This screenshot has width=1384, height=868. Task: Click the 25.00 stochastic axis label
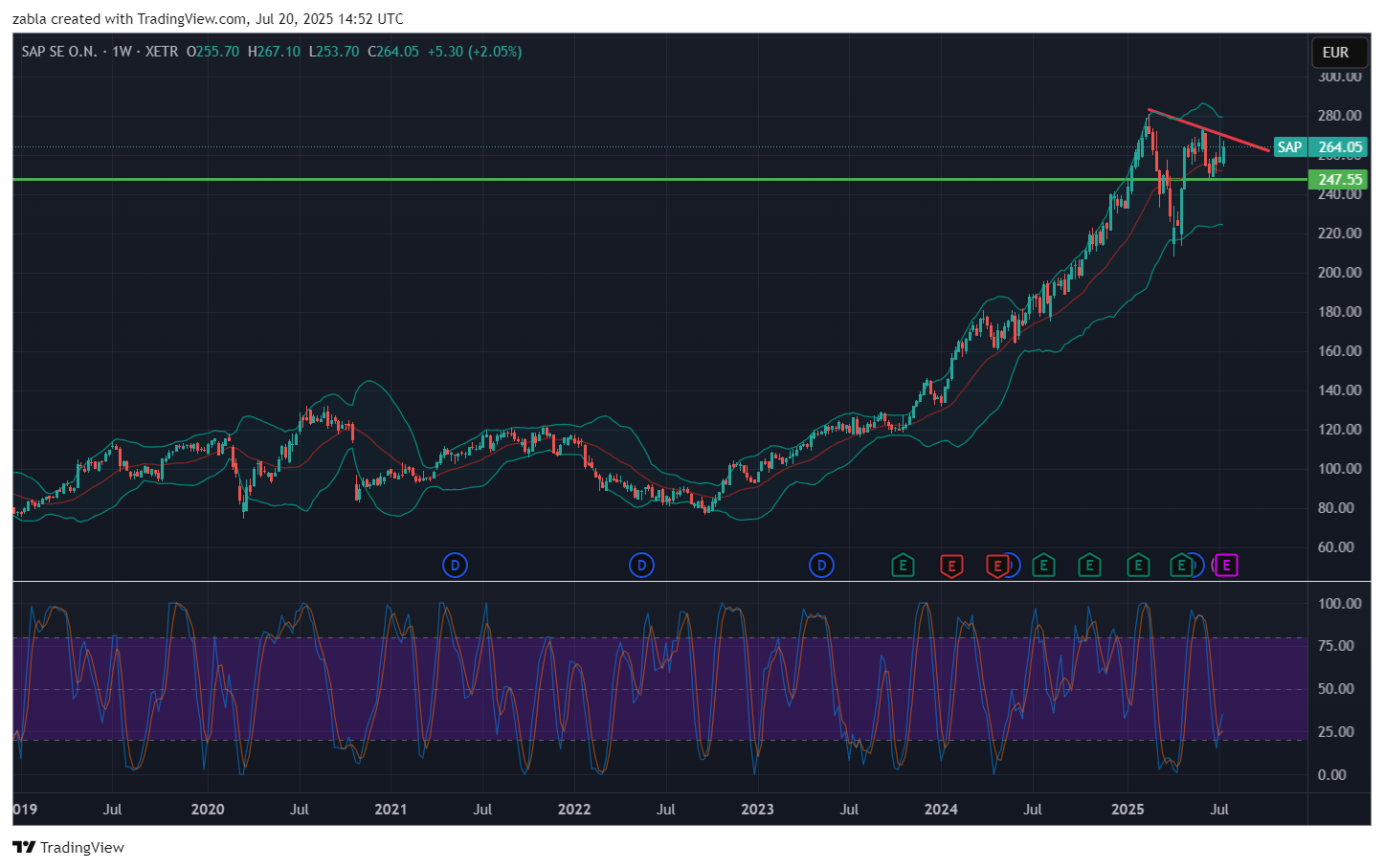pyautogui.click(x=1336, y=732)
